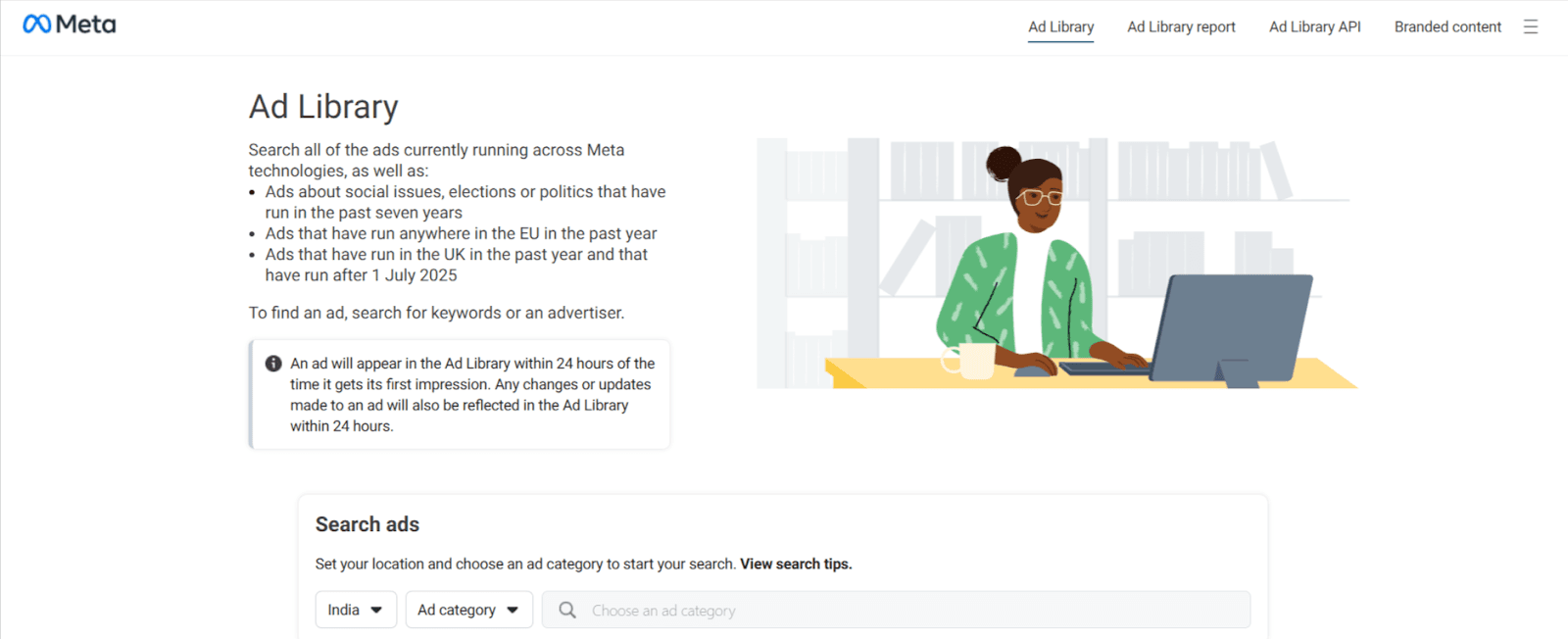The image size is (1568, 639).
Task: Click the 'Ad Library' page heading
Action: tap(323, 106)
